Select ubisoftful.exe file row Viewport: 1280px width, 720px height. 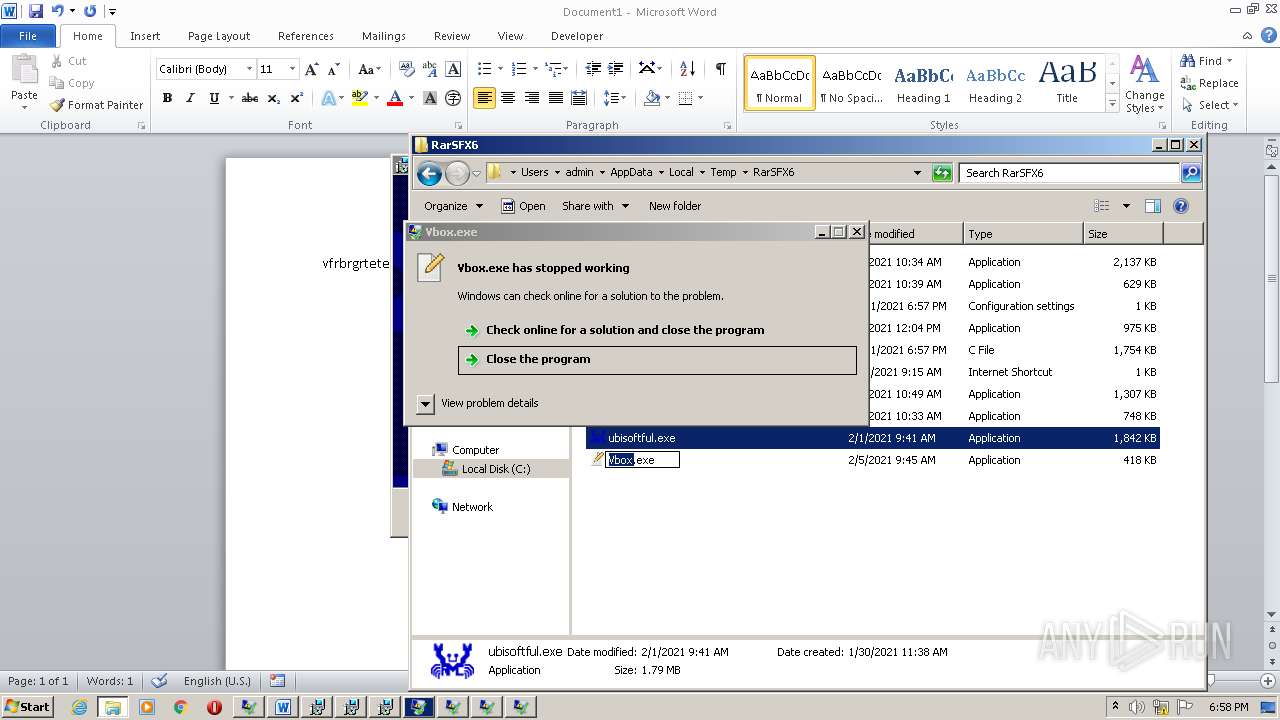tap(872, 438)
